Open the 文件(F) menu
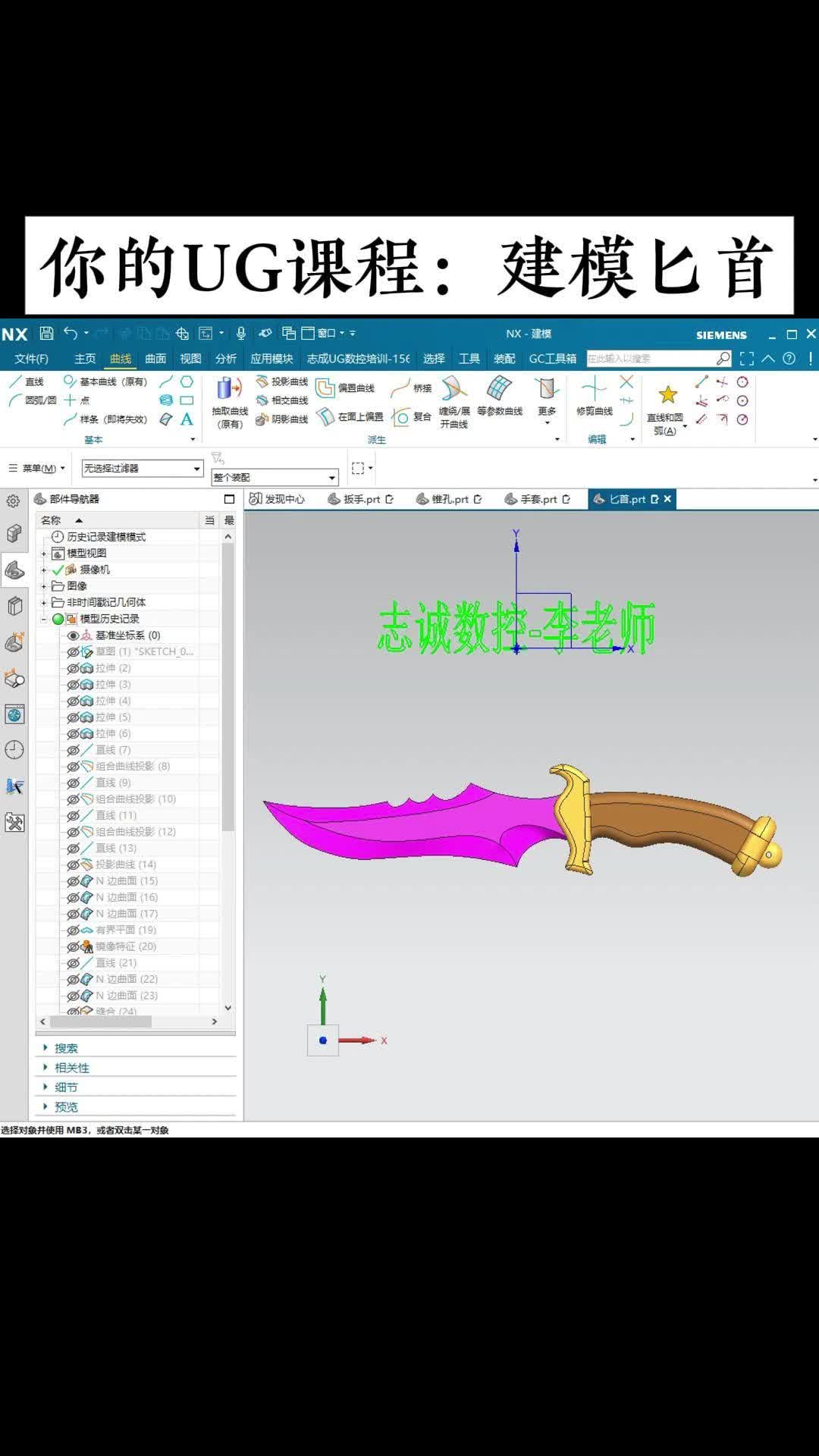 [32, 359]
